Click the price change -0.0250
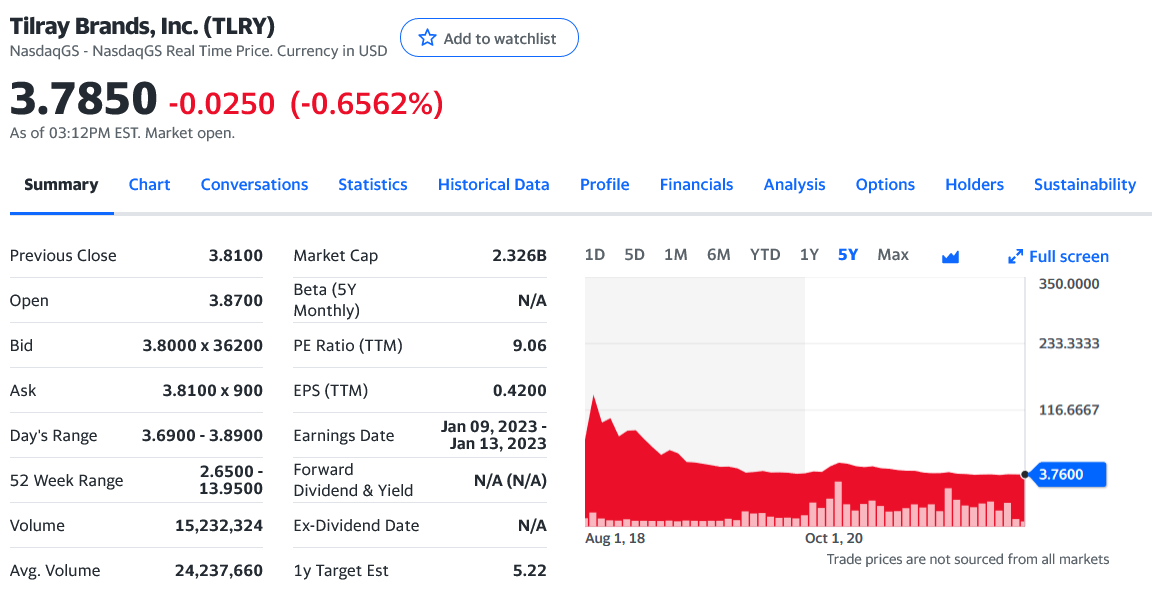Viewport: 1152px width, 615px height. point(222,104)
